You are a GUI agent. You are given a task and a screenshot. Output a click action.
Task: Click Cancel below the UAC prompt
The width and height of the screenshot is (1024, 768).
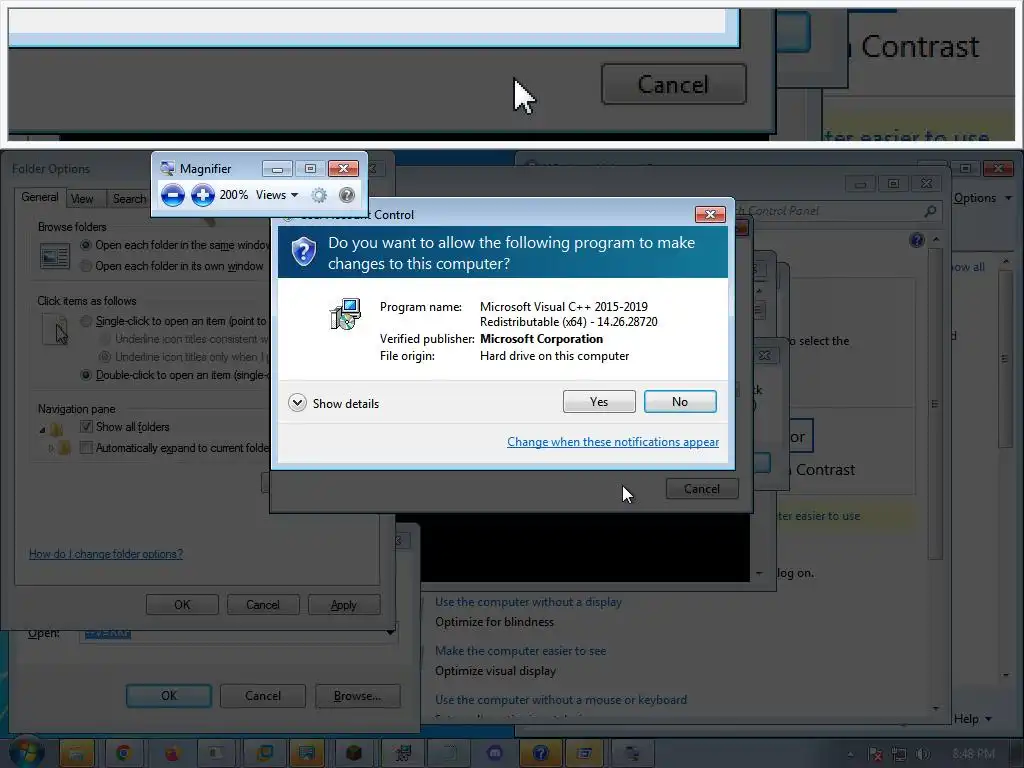click(702, 489)
